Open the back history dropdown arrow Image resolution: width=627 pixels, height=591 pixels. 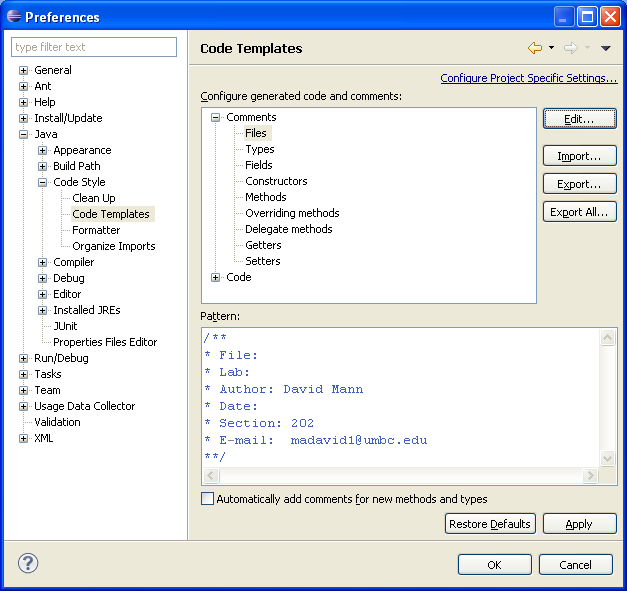(551, 48)
